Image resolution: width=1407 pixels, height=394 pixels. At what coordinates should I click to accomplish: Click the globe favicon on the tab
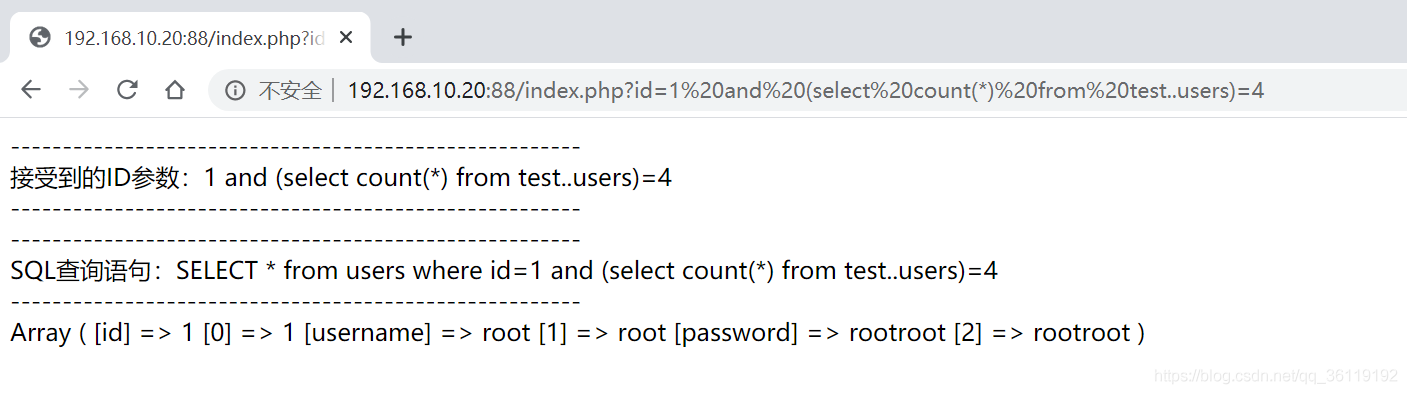[40, 38]
